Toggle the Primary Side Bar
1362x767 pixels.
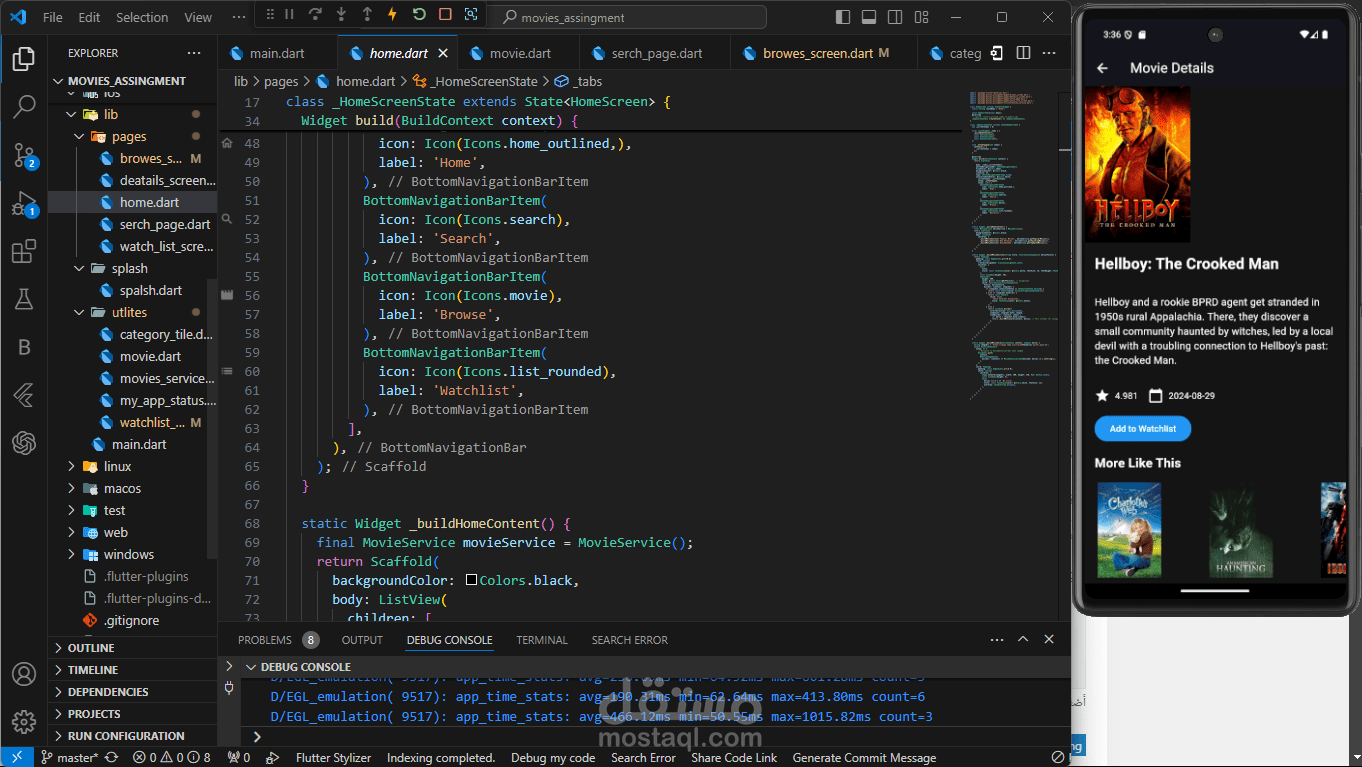tap(843, 17)
